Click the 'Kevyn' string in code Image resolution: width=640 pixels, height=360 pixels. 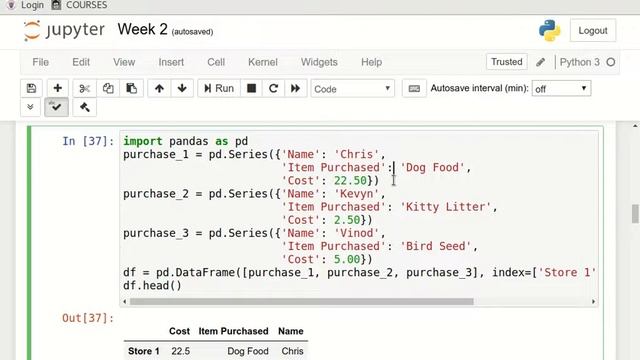(357, 193)
